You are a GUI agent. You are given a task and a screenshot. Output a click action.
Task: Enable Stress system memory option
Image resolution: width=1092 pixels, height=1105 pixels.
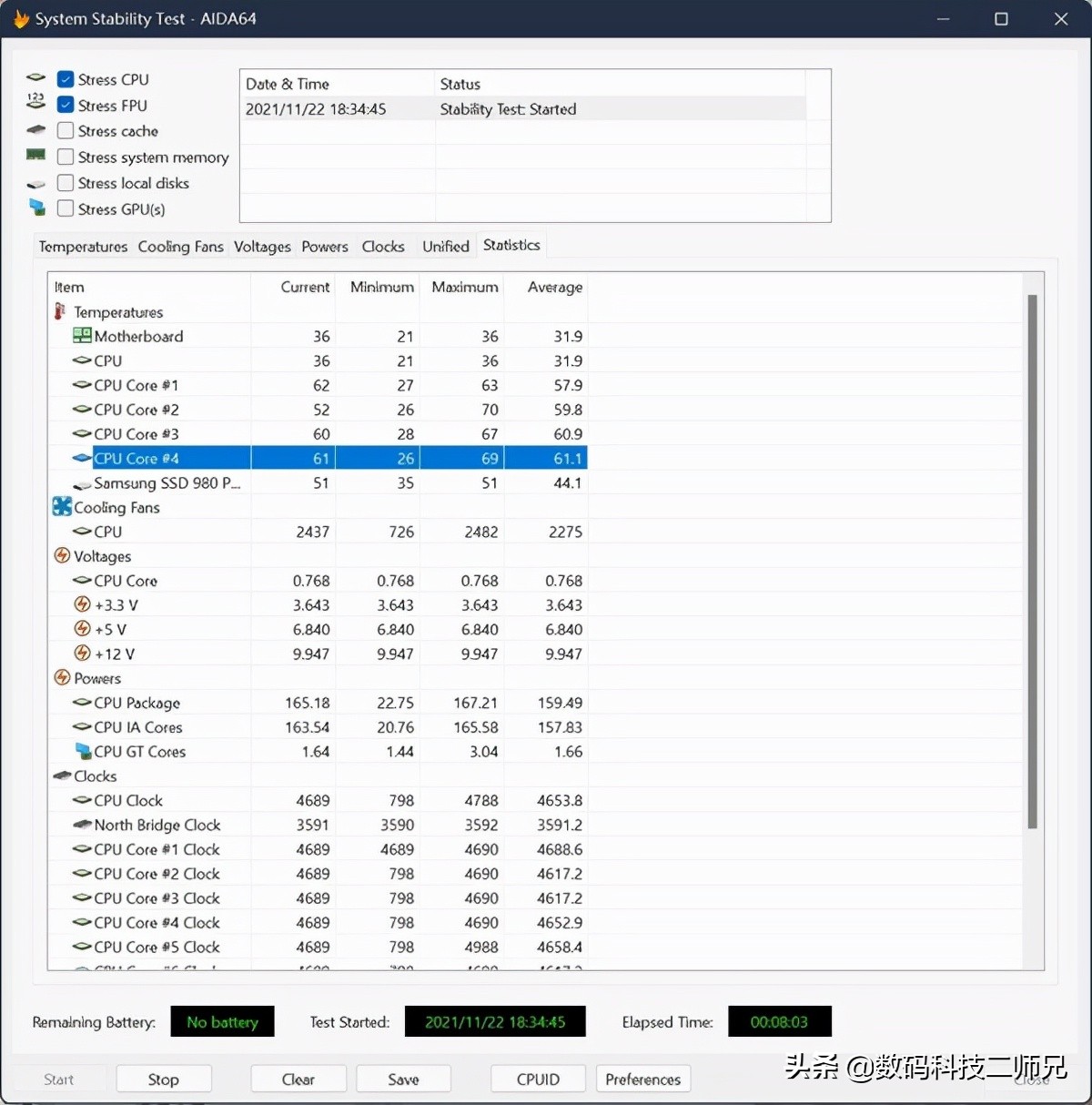tap(66, 157)
